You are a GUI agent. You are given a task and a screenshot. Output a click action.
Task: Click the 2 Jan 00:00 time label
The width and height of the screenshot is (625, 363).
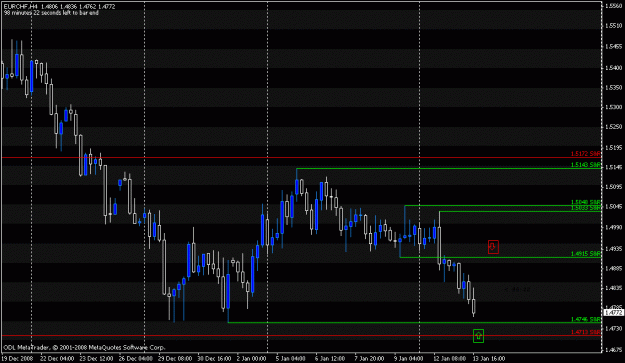(251, 359)
